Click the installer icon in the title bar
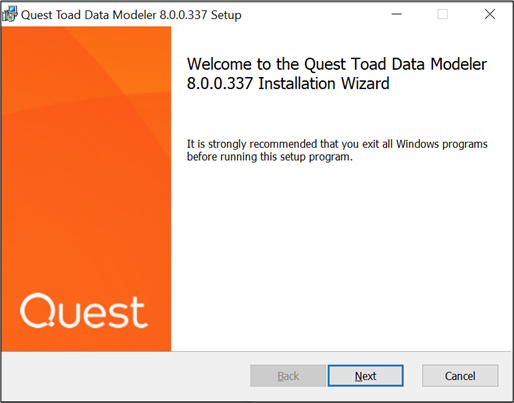The height and width of the screenshot is (403, 514). point(10,15)
